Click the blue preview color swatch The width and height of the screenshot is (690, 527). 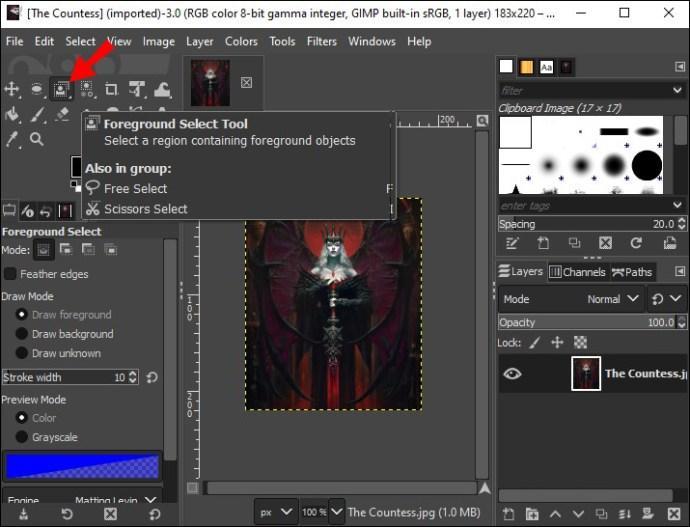(82, 467)
